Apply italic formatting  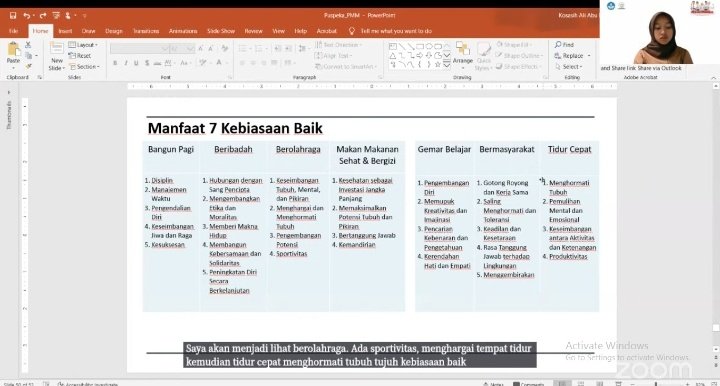(126, 63)
